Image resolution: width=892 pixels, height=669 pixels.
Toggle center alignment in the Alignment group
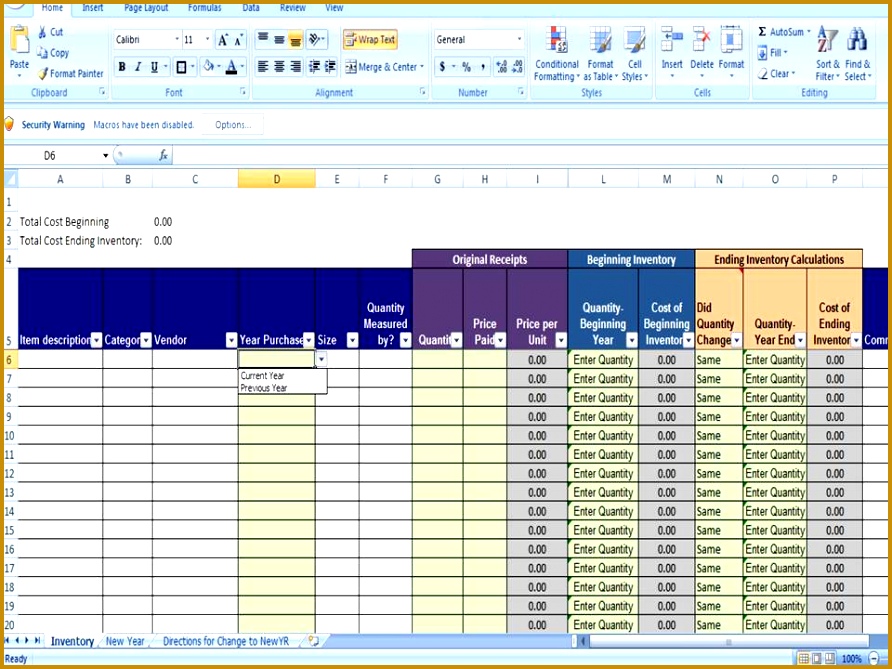[x=277, y=66]
